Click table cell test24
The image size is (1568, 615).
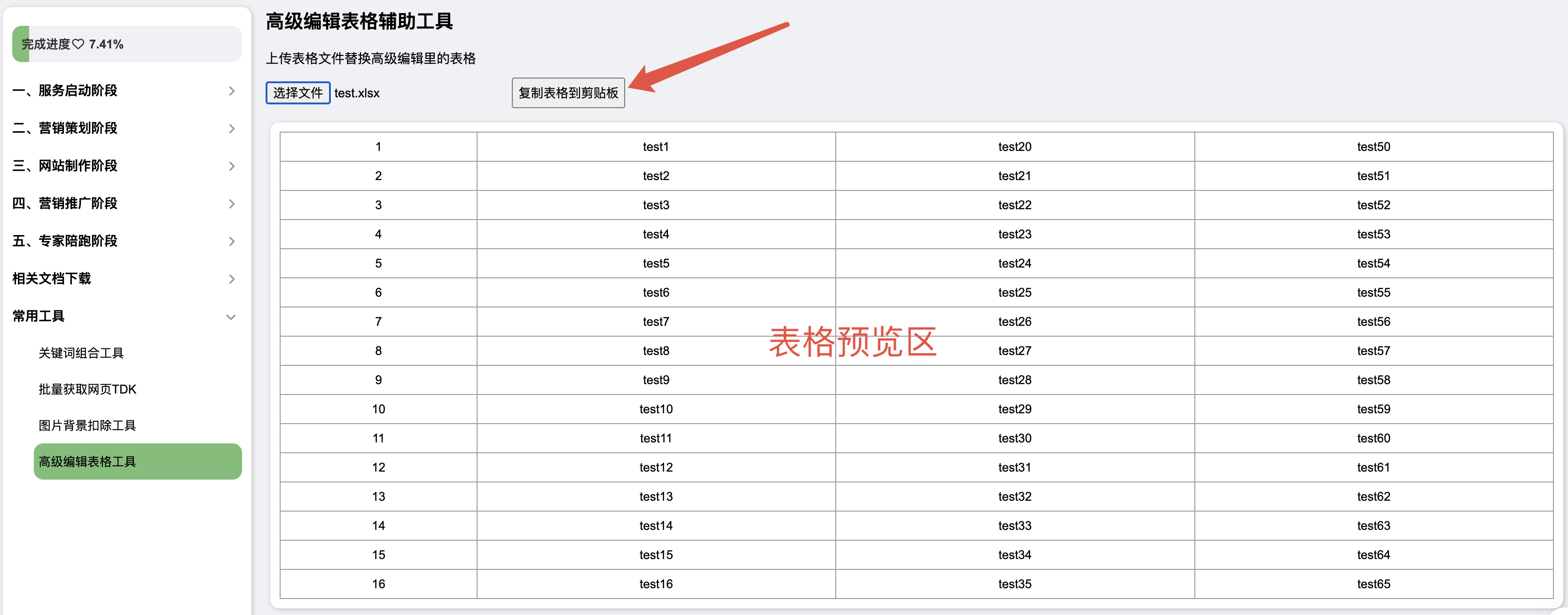coord(1015,264)
